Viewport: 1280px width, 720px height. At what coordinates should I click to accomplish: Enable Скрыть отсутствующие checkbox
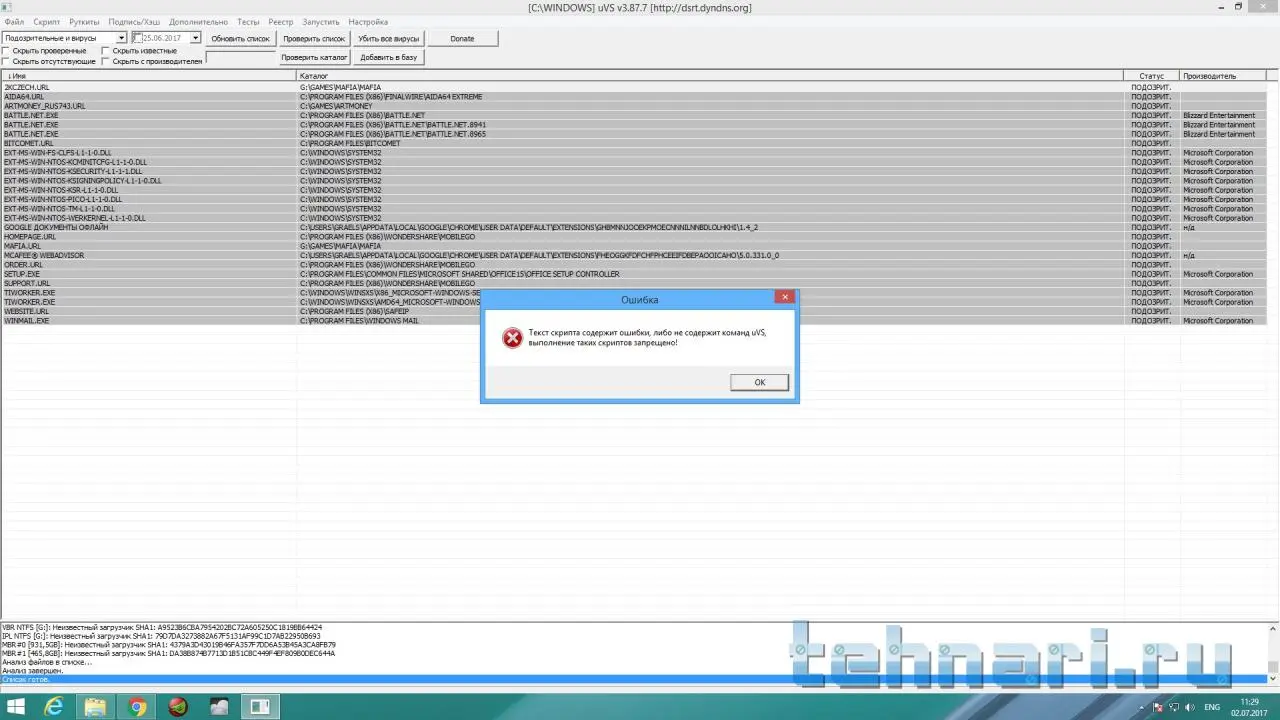point(7,62)
